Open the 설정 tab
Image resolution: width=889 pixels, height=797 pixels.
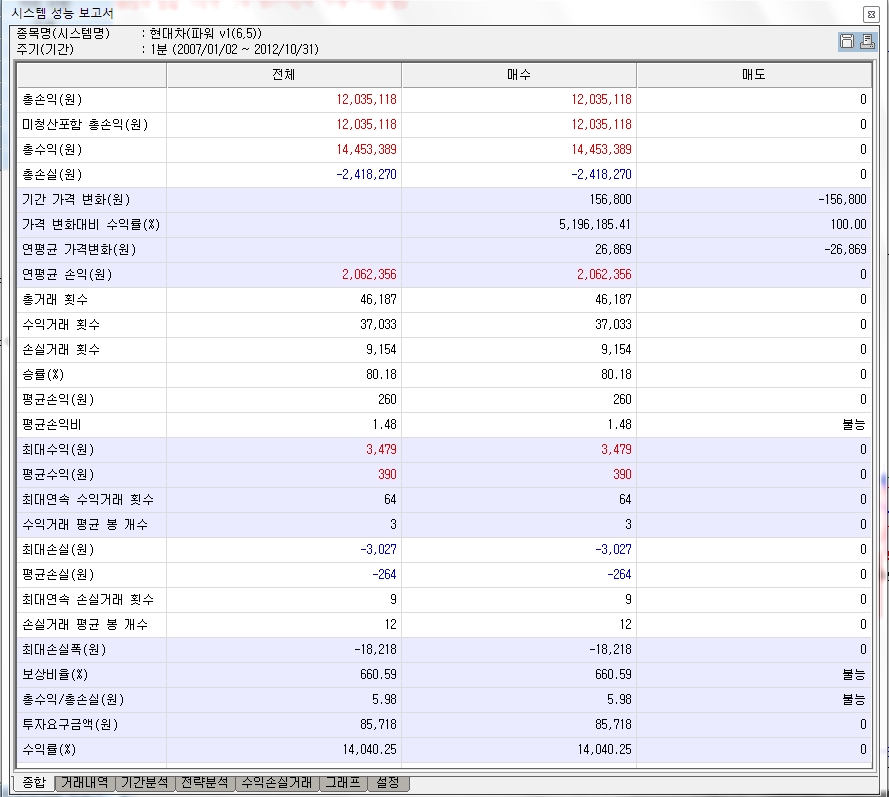[x=388, y=783]
